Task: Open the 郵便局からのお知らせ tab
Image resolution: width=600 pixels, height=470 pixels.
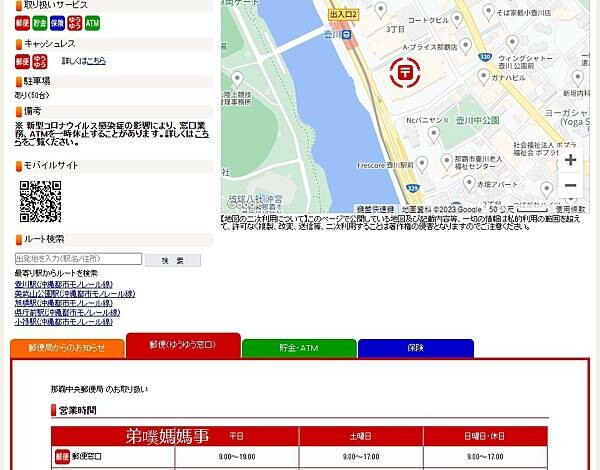Action: (x=67, y=348)
